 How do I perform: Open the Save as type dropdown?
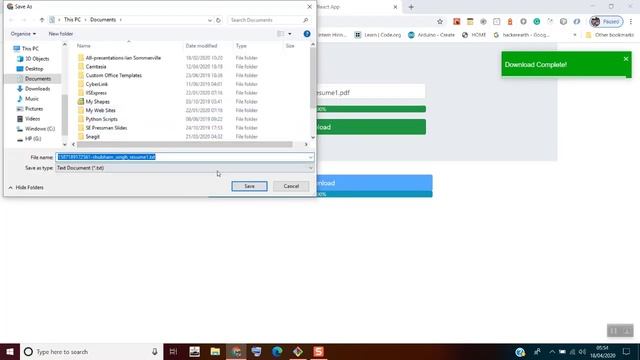point(185,168)
